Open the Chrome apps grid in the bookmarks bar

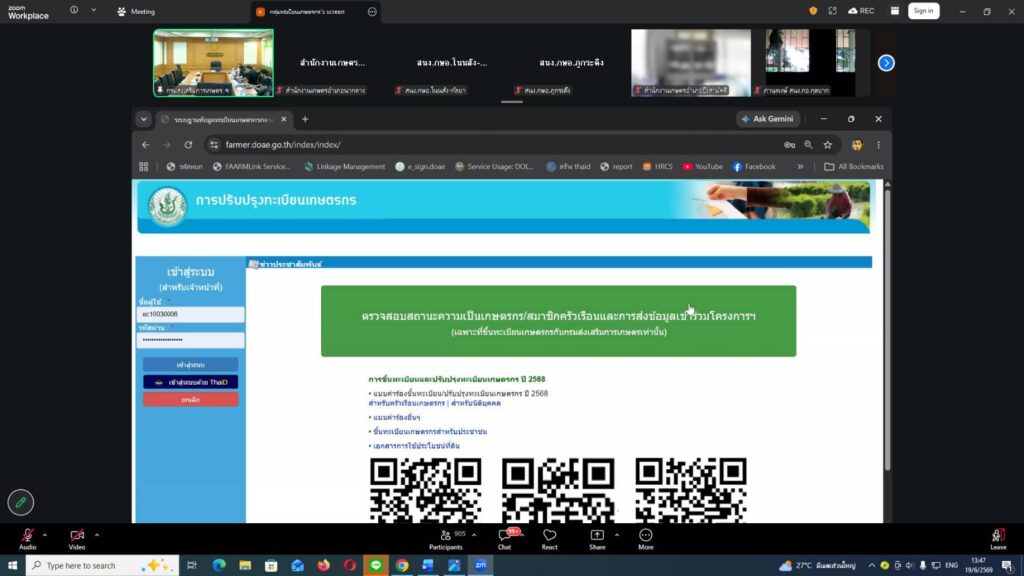coord(144,167)
